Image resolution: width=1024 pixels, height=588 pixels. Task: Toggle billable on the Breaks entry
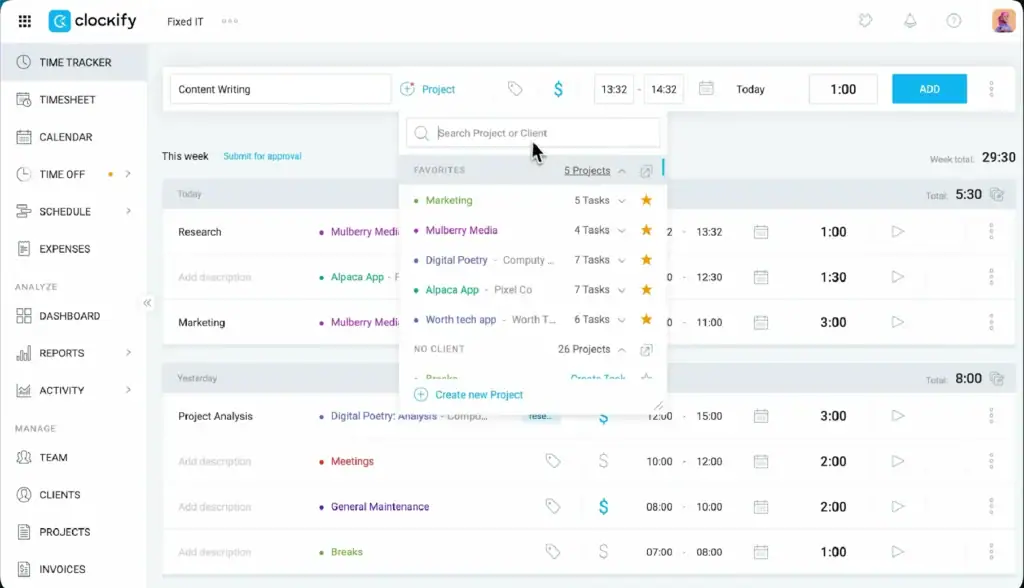tap(603, 552)
